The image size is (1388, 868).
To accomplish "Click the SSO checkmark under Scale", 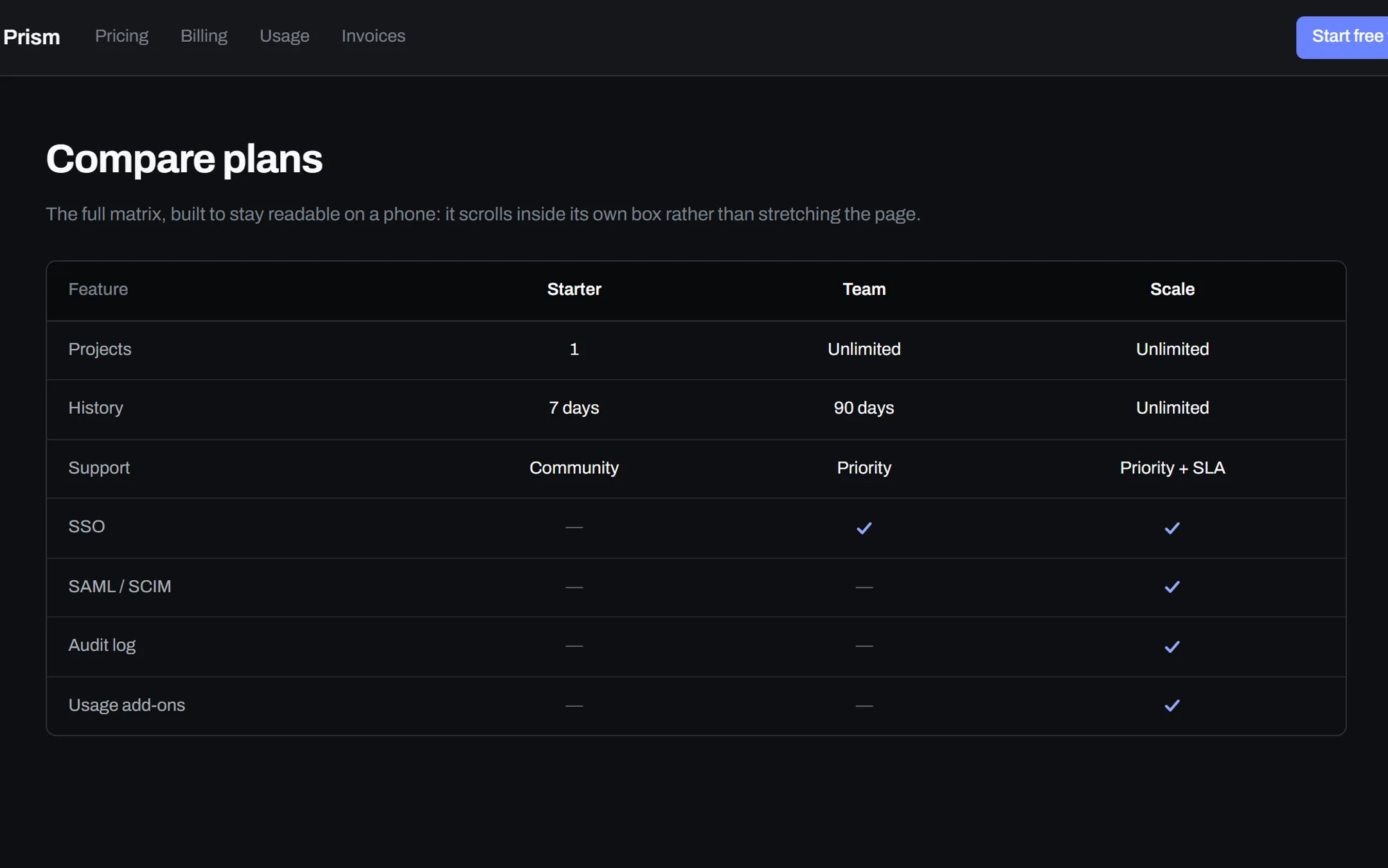I will click(x=1172, y=527).
